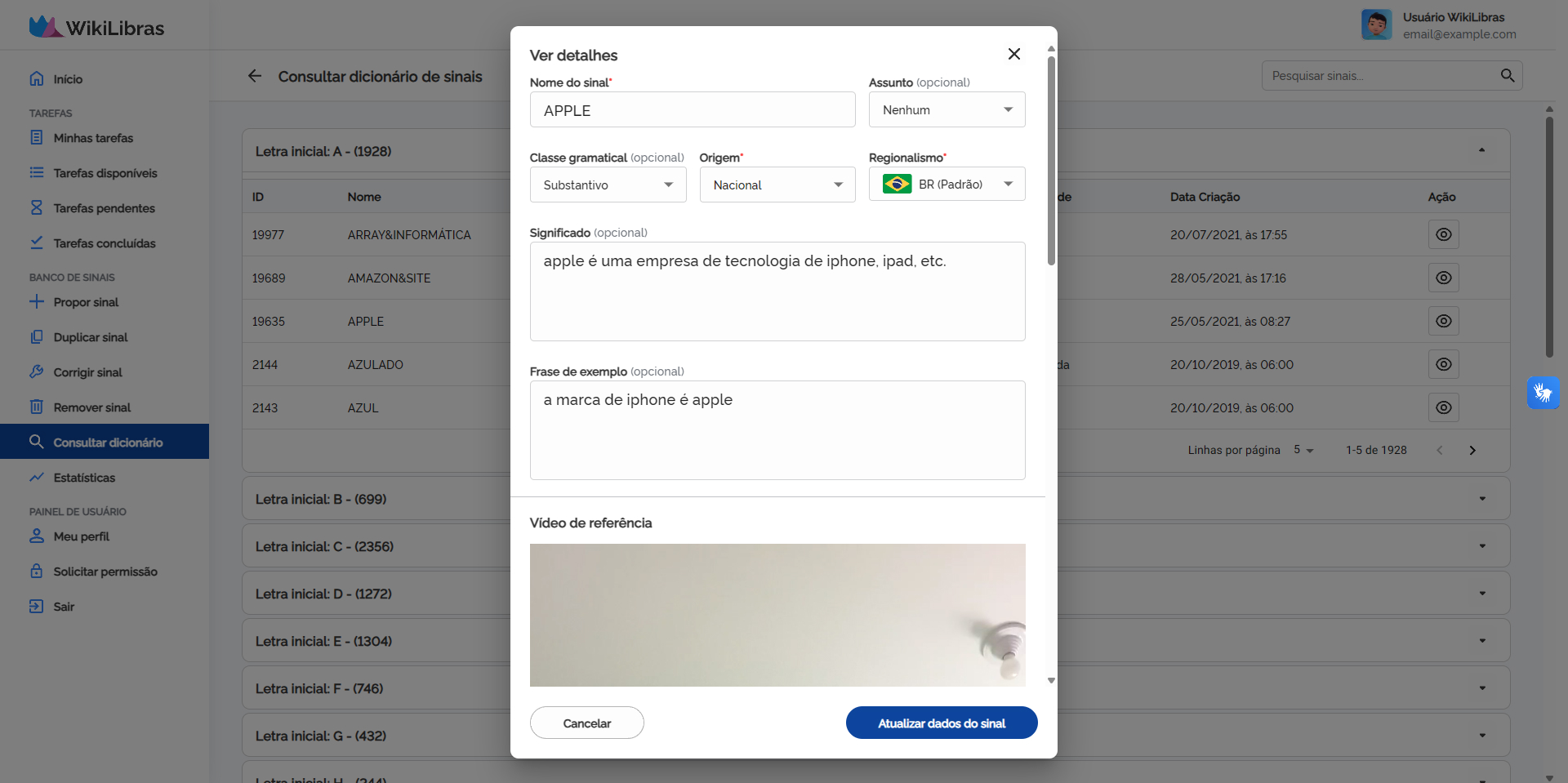Image resolution: width=1568 pixels, height=783 pixels.
Task: Click the Nome do sinal field
Action: (x=693, y=109)
